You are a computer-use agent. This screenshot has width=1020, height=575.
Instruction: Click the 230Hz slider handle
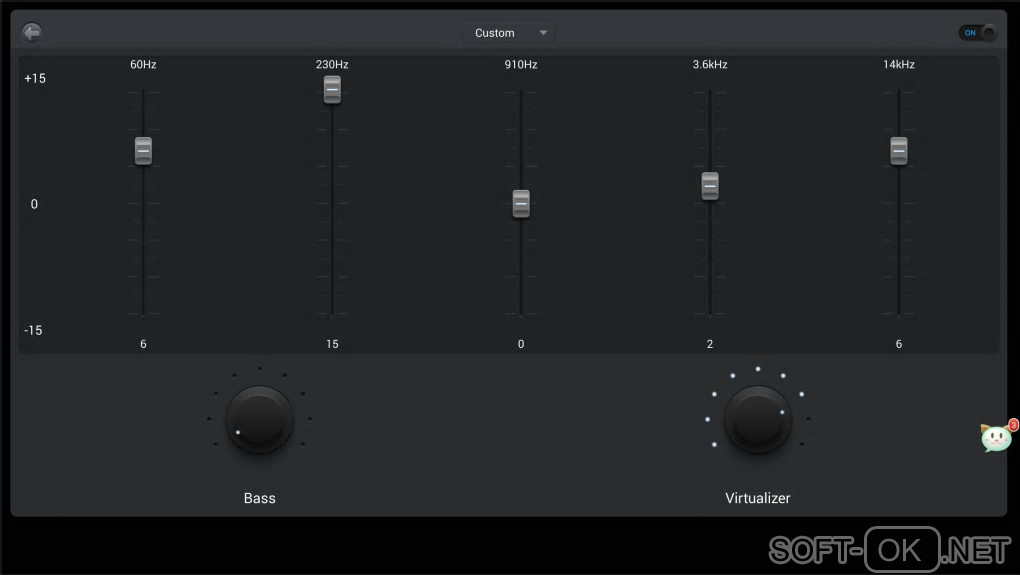point(332,89)
